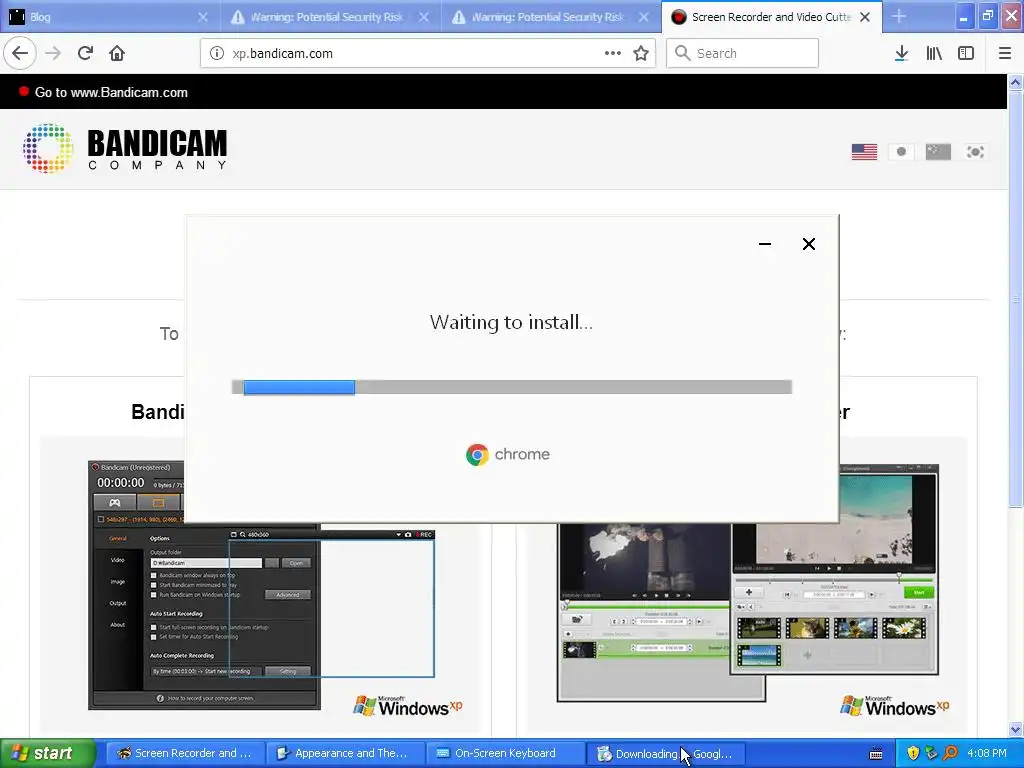1024x768 pixels.
Task: Click the 4:08 PM system clock
Action: pos(987,754)
